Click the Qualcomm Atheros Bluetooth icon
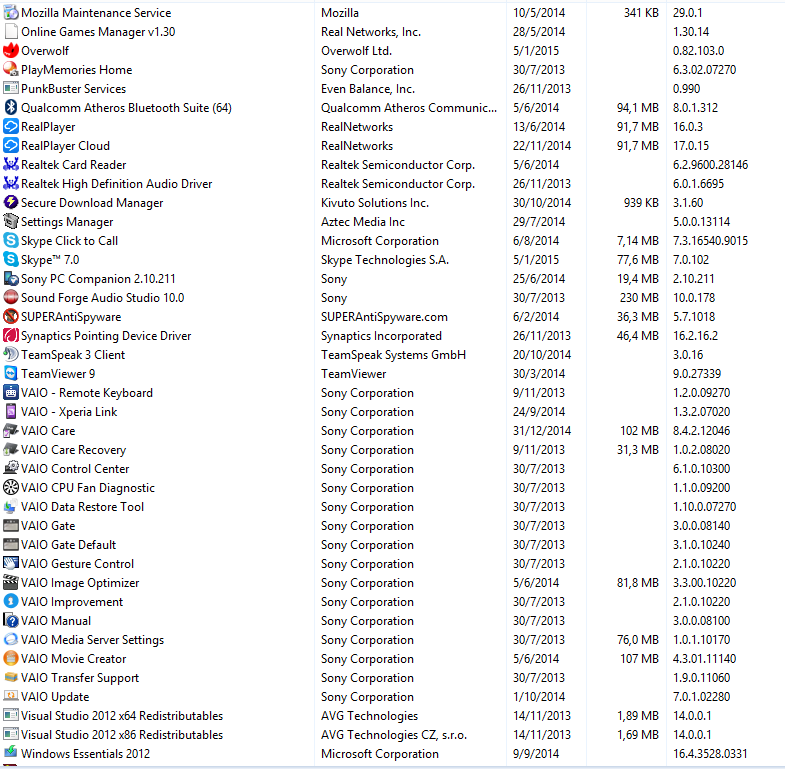Image resolution: width=785 pixels, height=769 pixels. pos(11,108)
